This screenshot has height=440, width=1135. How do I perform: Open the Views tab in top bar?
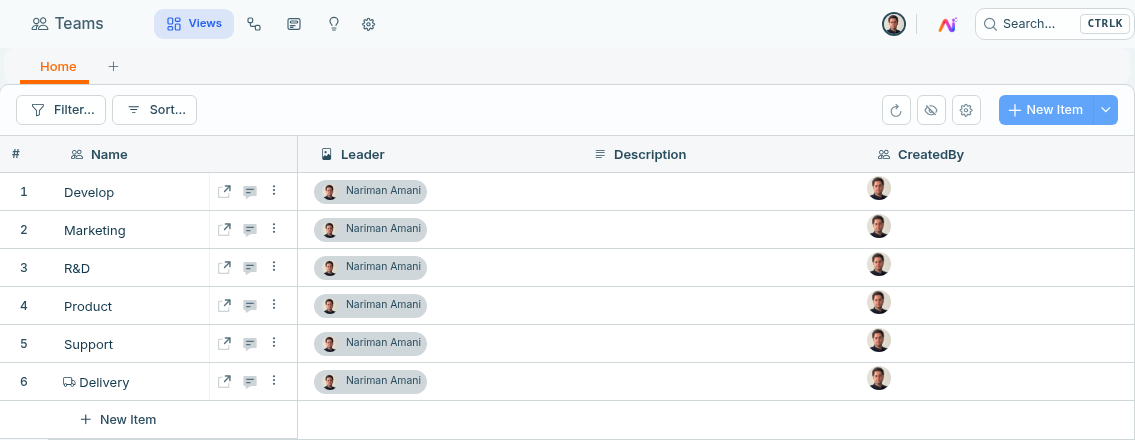tap(193, 24)
